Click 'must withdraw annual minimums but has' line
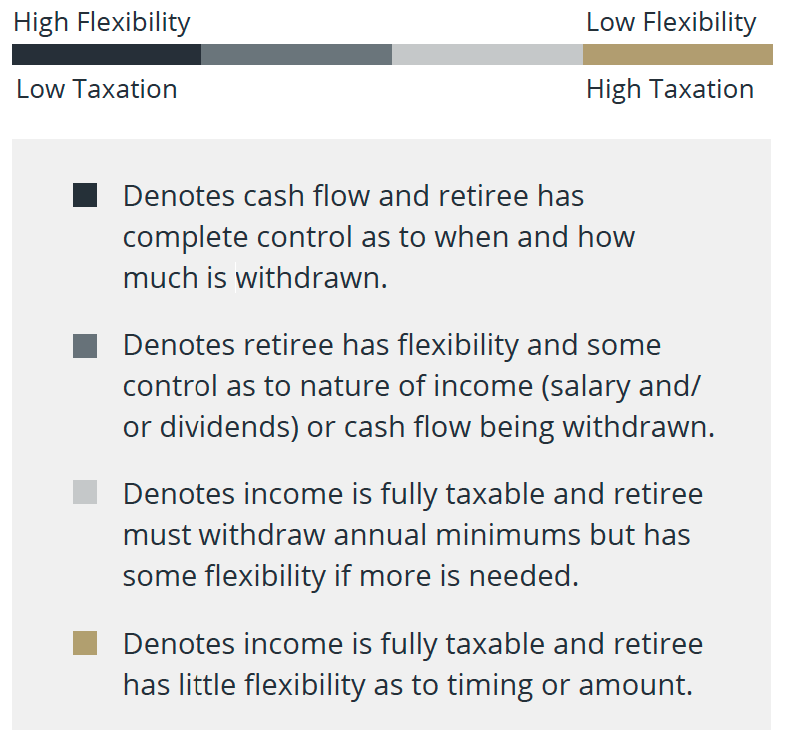Viewport: 786px width, 753px height. pos(407,534)
